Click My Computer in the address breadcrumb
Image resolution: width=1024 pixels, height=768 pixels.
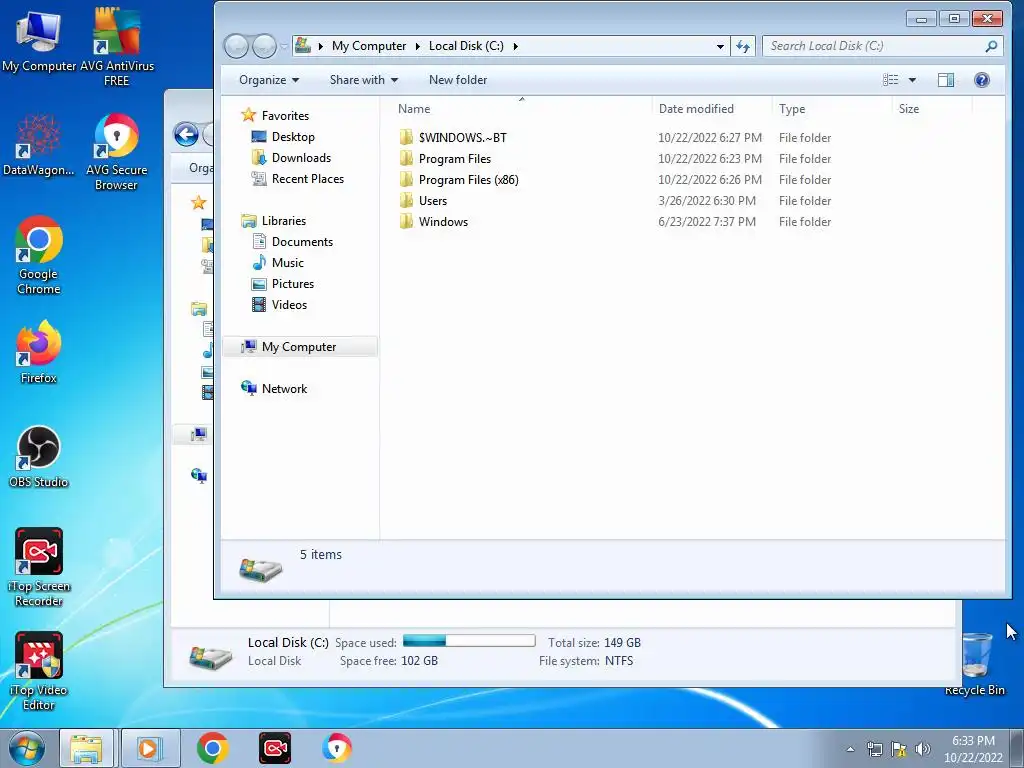(x=368, y=46)
